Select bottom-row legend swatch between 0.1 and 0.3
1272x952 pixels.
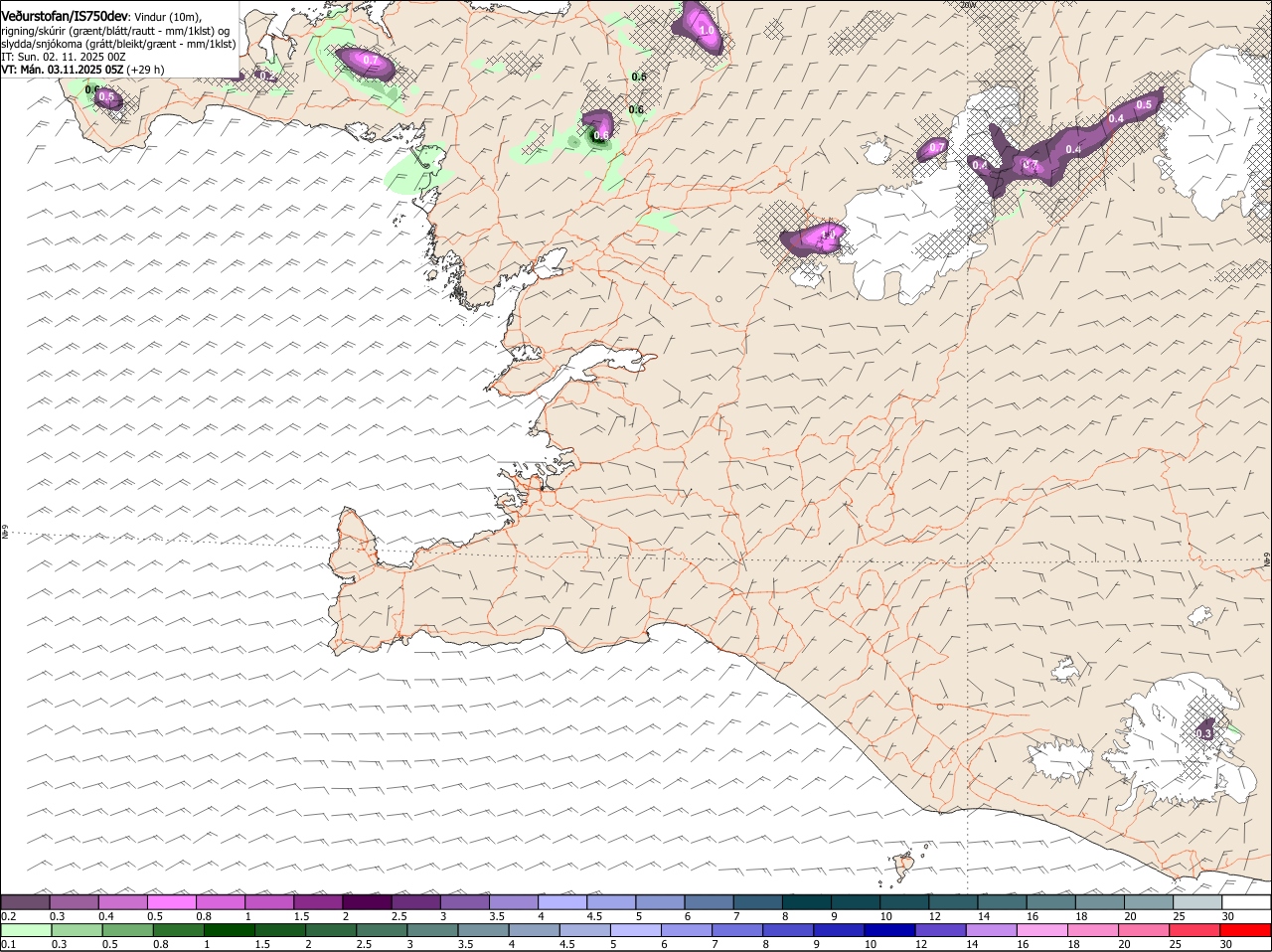(x=26, y=930)
